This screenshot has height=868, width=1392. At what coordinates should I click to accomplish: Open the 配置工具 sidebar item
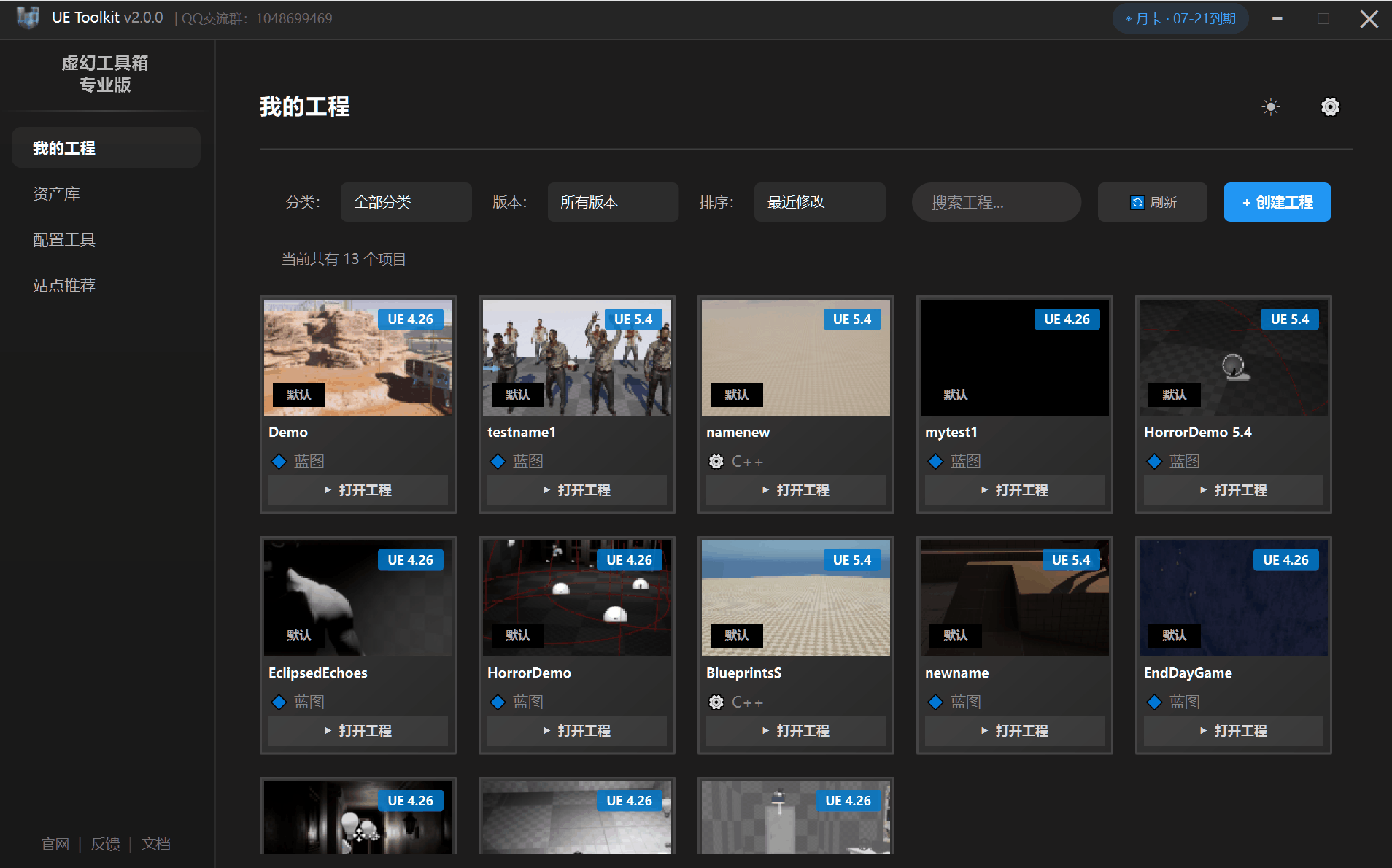[x=64, y=240]
